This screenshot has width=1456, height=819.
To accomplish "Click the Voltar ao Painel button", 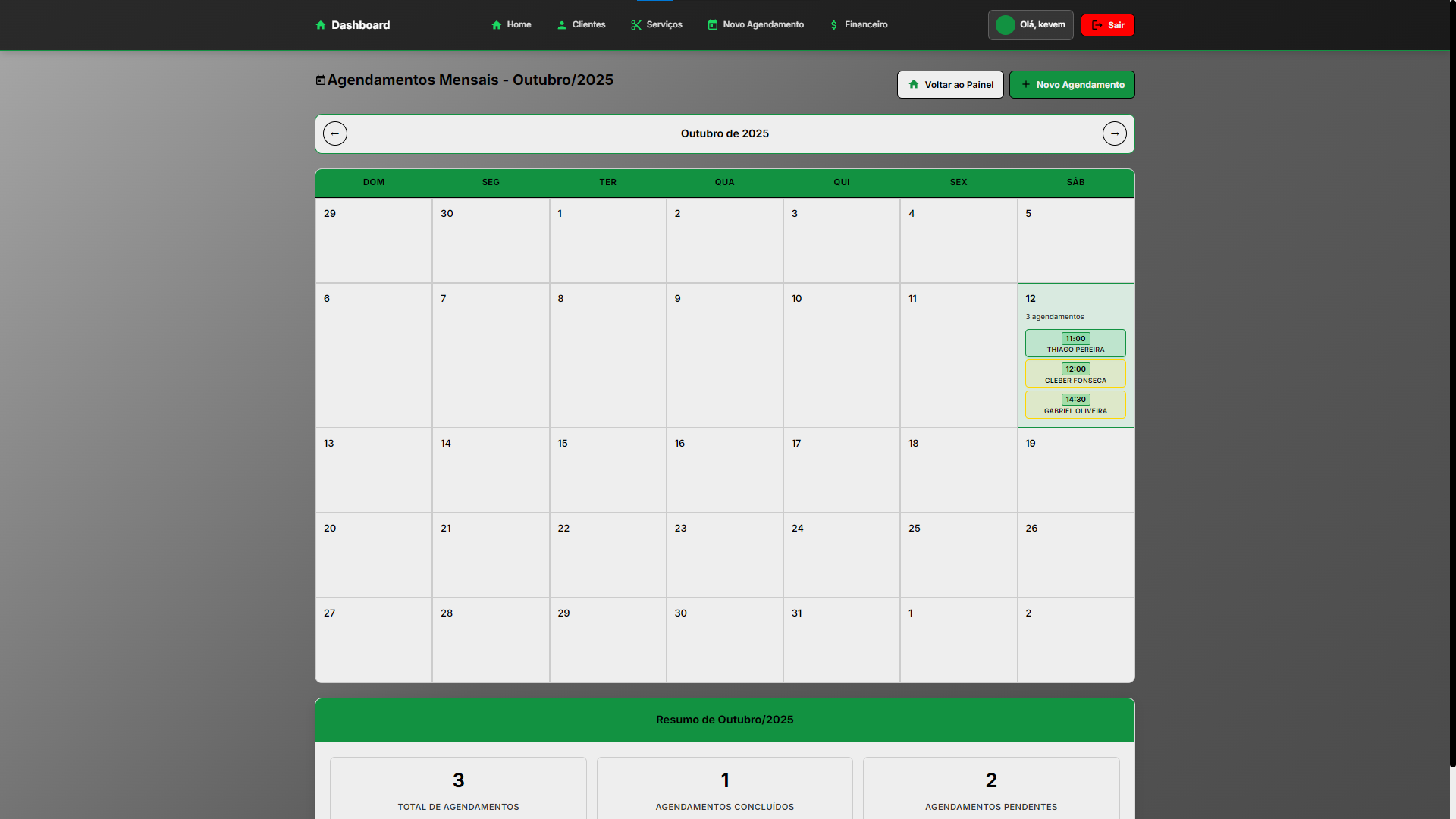I will (950, 85).
